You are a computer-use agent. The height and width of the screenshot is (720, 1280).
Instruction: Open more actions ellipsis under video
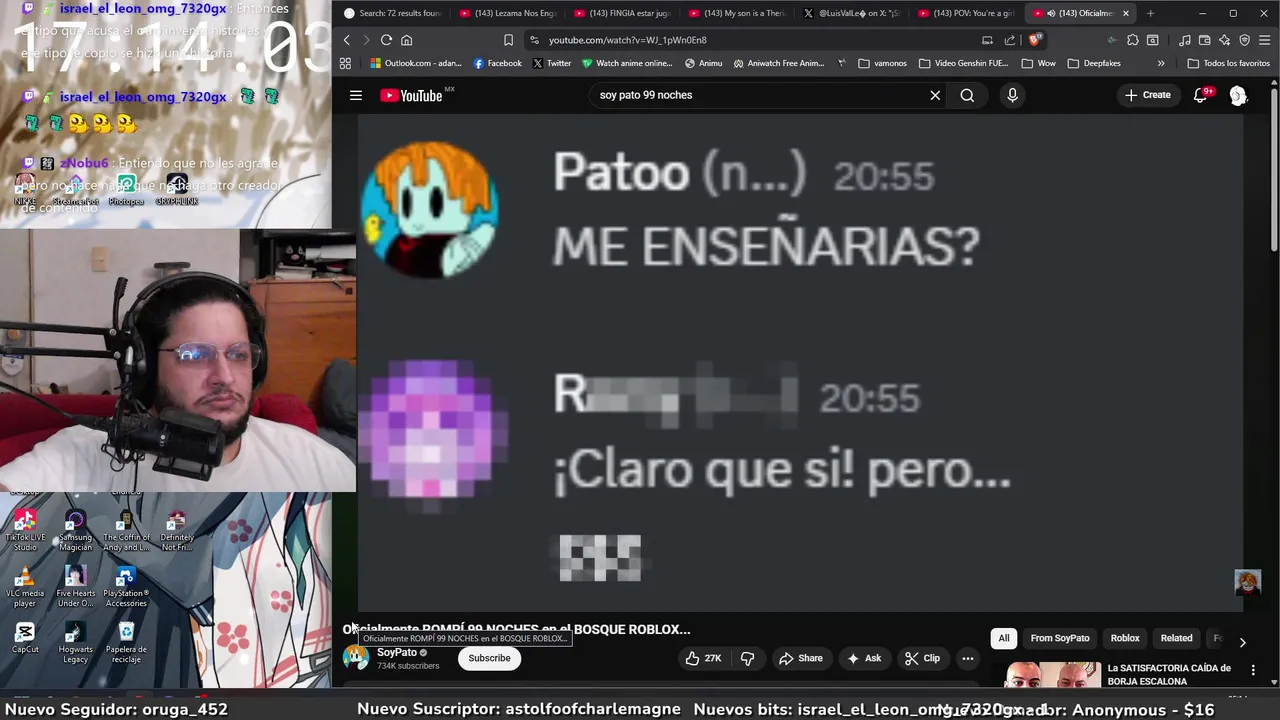point(967,658)
